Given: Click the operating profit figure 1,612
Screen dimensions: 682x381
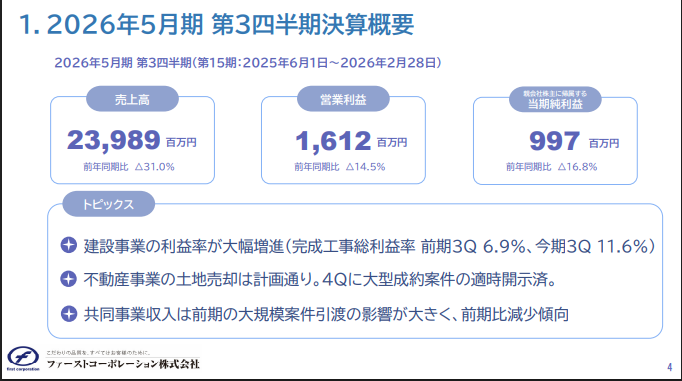Looking at the screenshot, I should (333, 141).
